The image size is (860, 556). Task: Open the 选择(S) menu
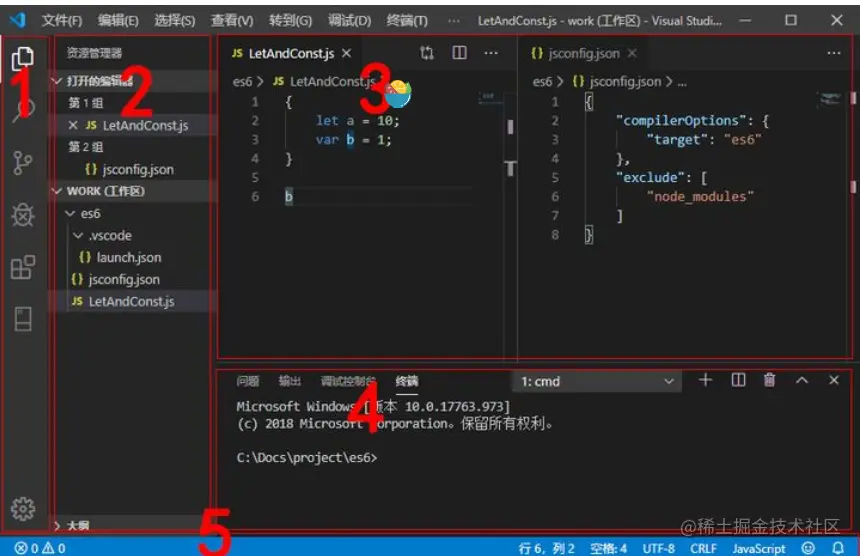(x=174, y=21)
